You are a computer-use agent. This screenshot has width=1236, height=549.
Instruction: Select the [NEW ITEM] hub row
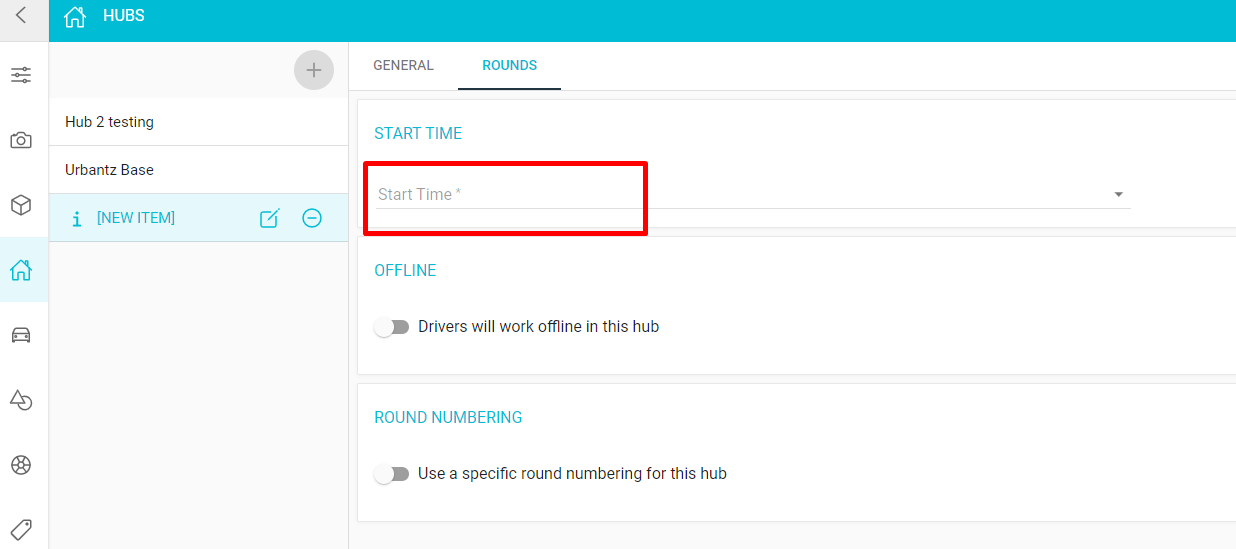[198, 218]
